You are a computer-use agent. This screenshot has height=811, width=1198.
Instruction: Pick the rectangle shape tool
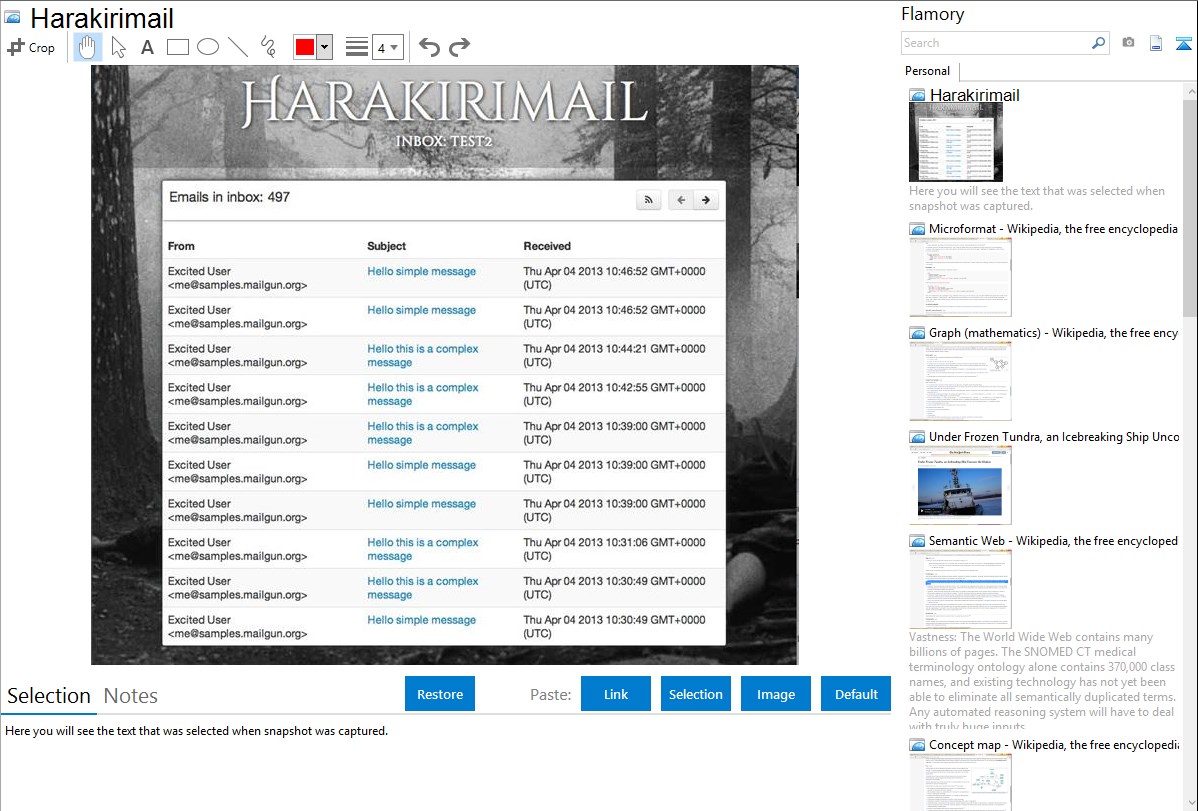(x=177, y=47)
